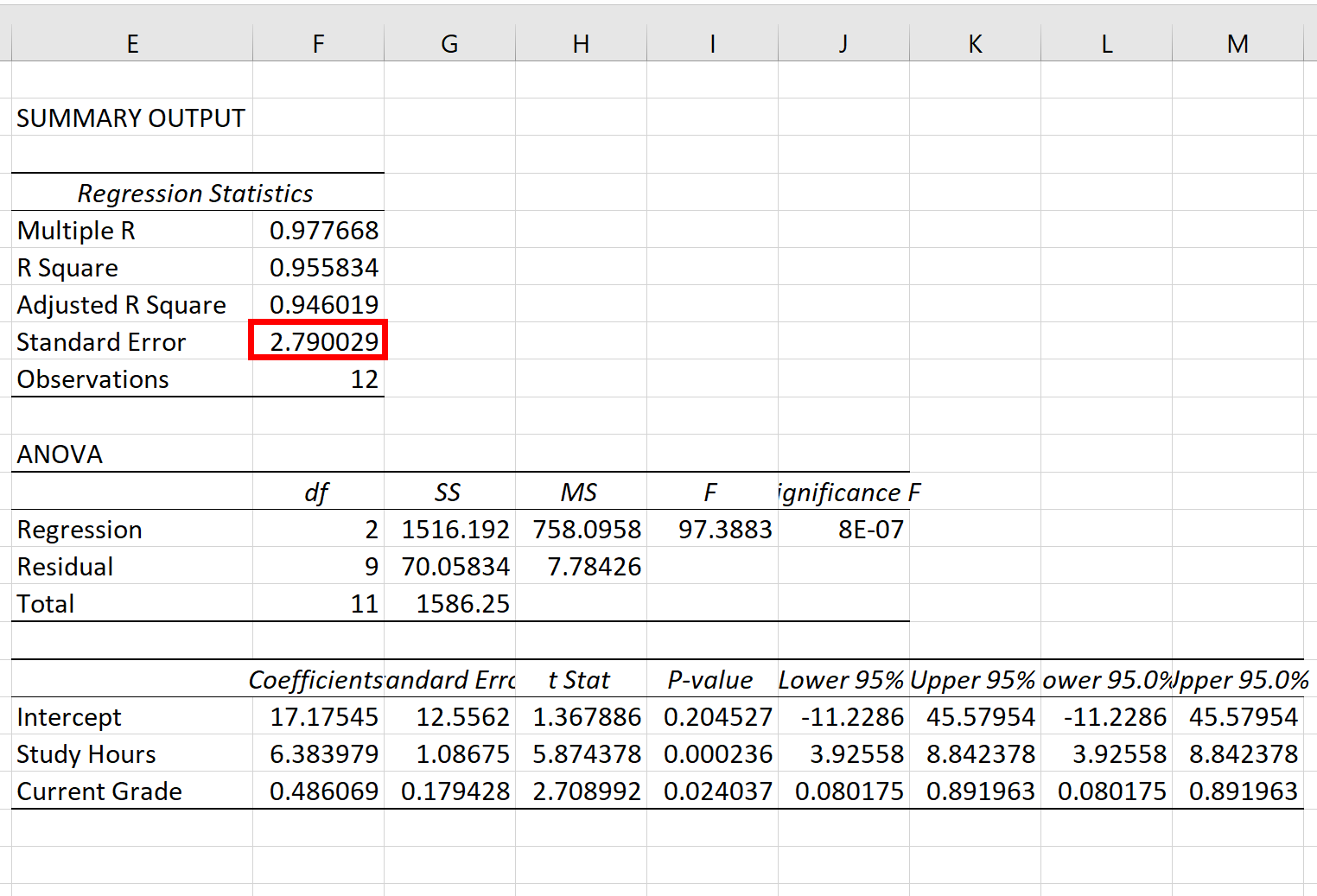Select the Significance F value 8E-07

[843, 529]
